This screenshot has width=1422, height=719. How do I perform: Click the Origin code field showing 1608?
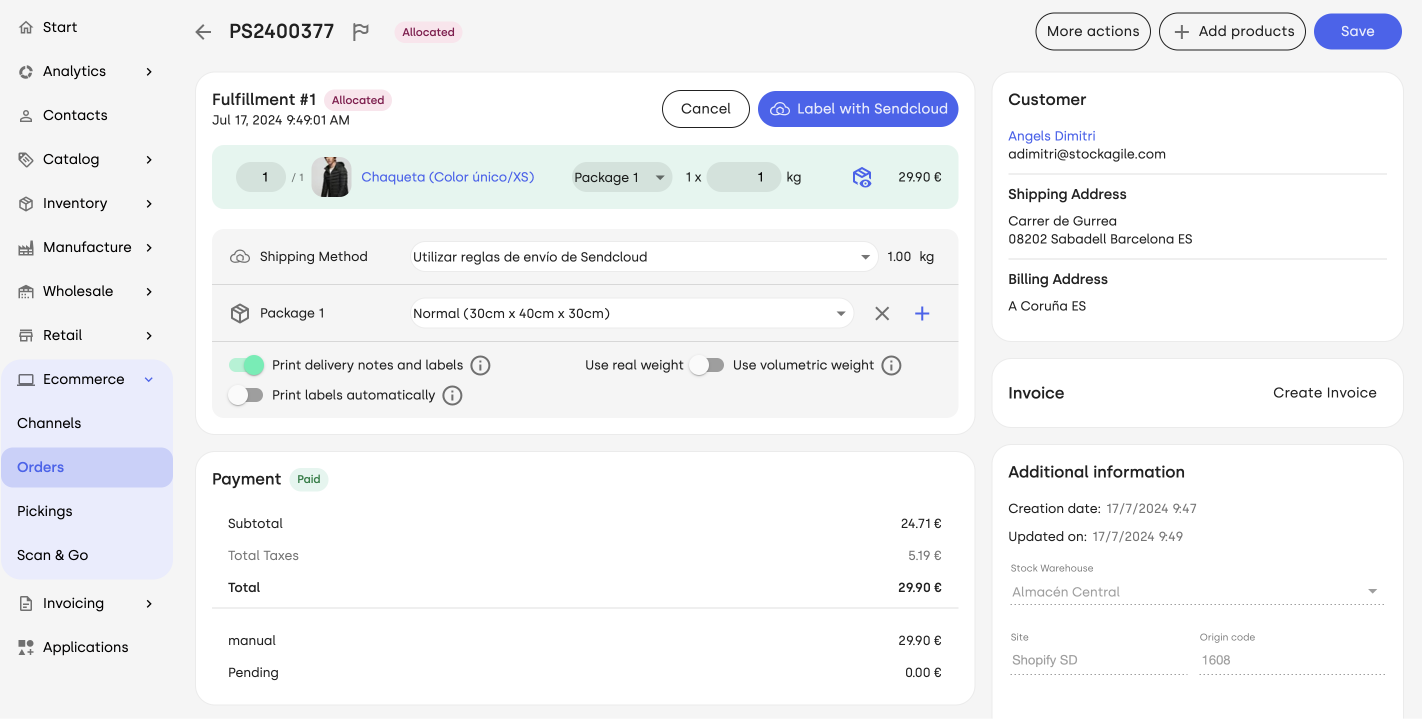(x=1292, y=660)
